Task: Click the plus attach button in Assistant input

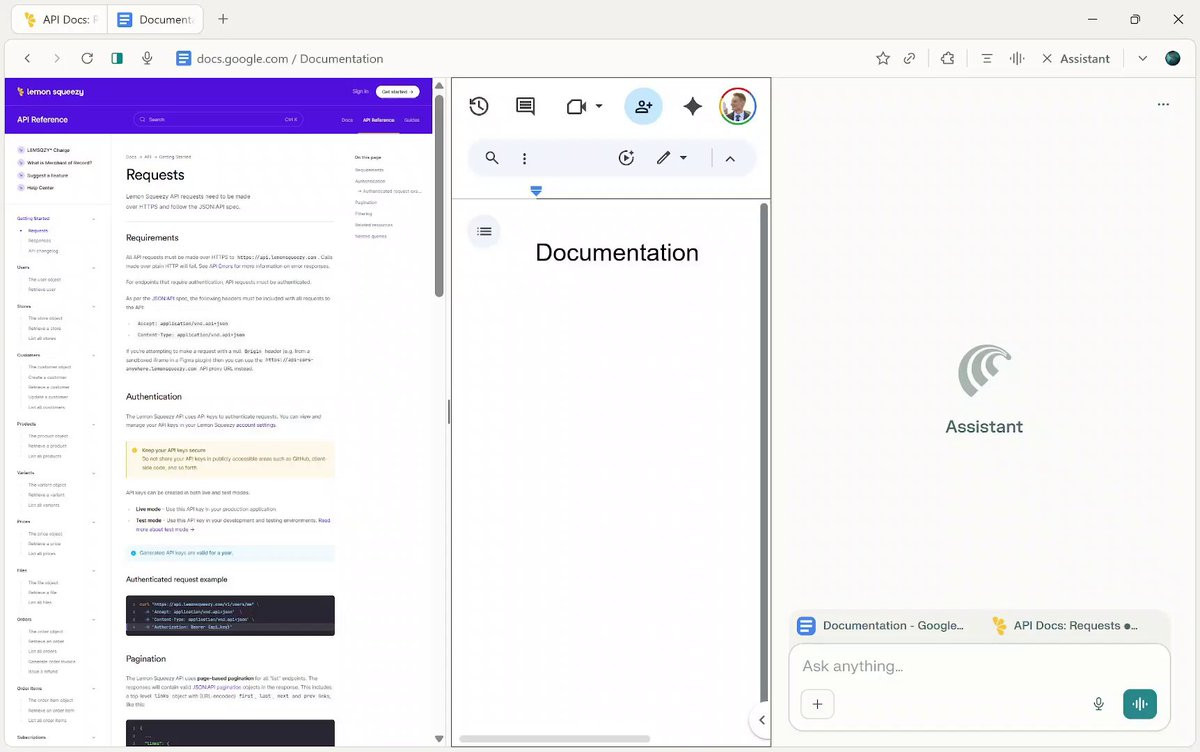Action: click(817, 704)
